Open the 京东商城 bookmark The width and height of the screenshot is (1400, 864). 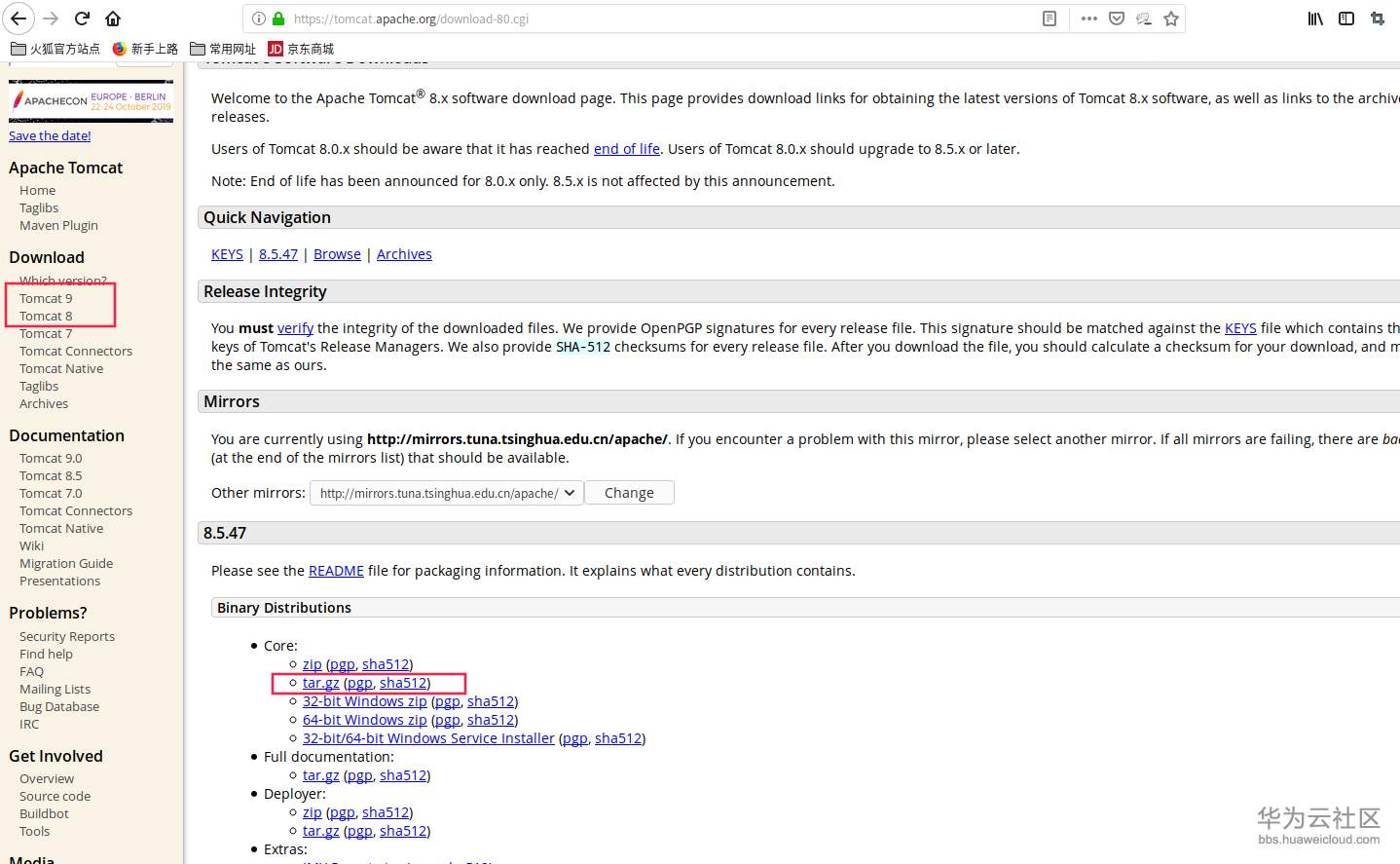[x=301, y=49]
